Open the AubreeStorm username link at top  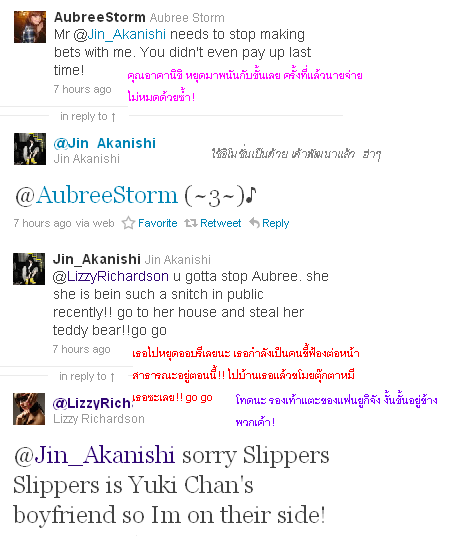coord(100,17)
